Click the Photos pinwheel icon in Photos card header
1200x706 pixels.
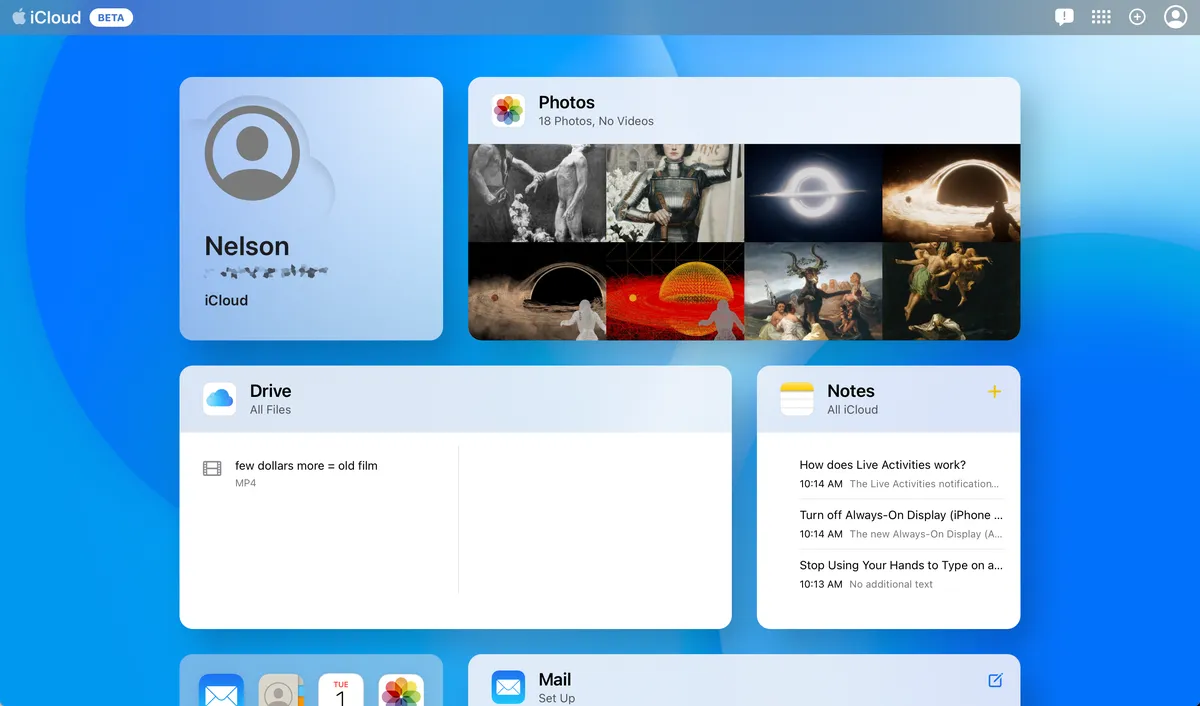(x=508, y=110)
